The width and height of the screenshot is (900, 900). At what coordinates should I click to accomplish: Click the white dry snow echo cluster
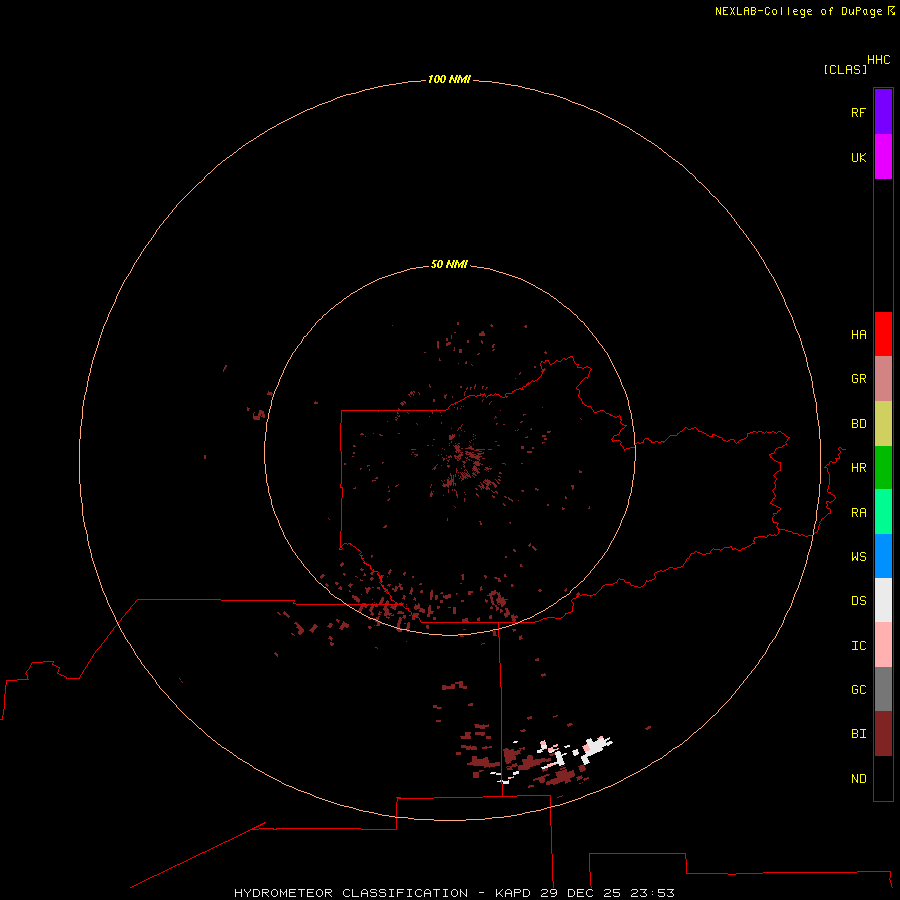[595, 748]
